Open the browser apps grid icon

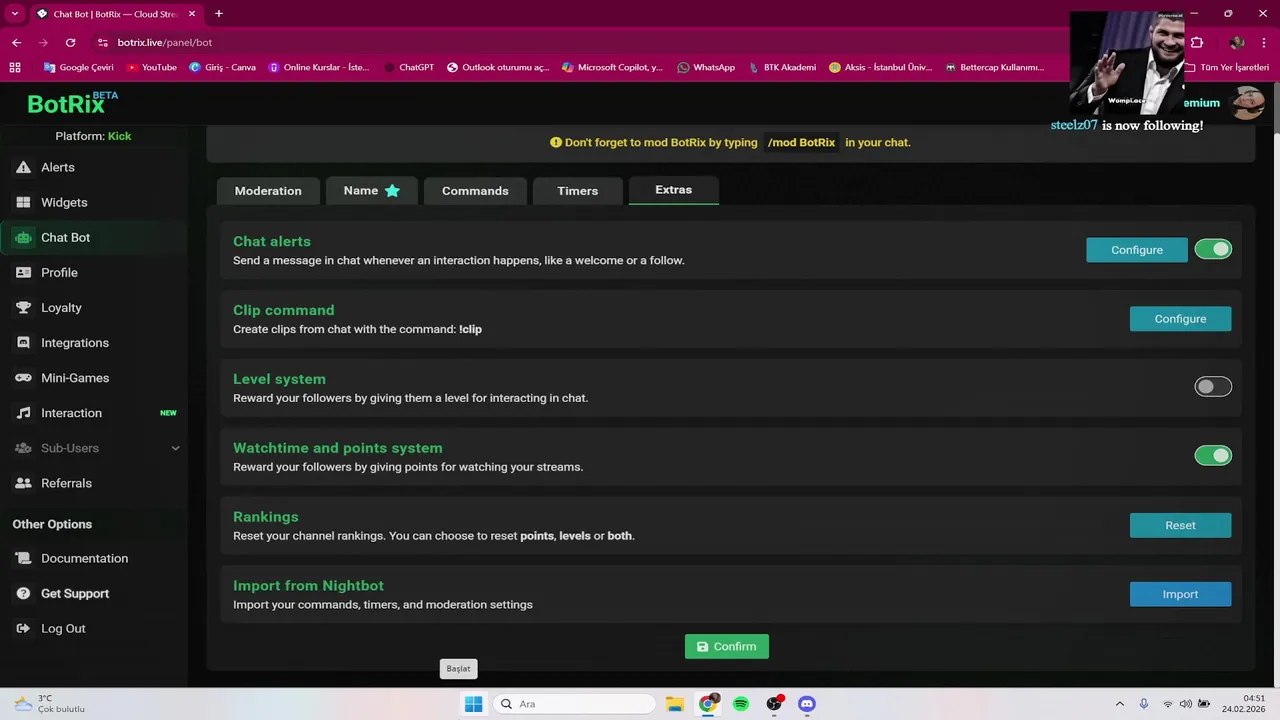pos(15,67)
